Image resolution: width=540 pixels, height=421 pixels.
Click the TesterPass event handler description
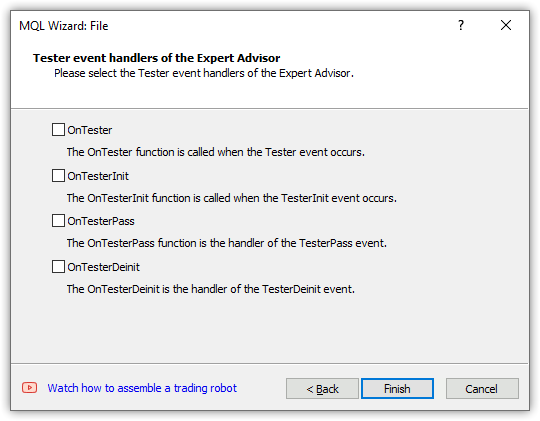click(x=227, y=243)
